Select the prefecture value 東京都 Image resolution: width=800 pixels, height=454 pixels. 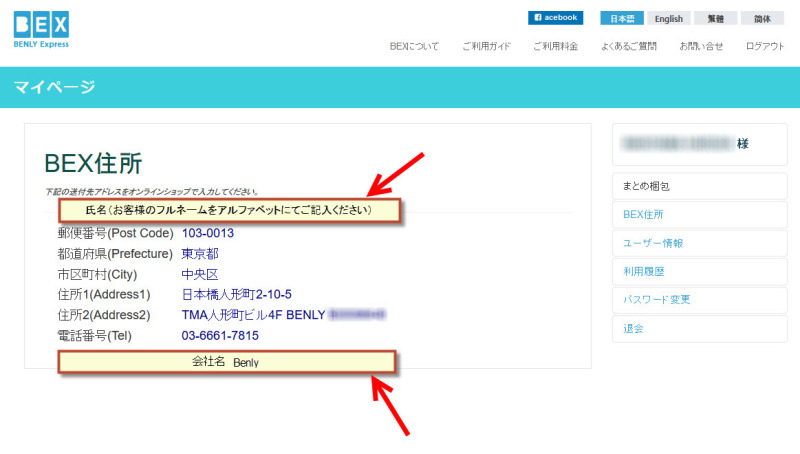199,254
